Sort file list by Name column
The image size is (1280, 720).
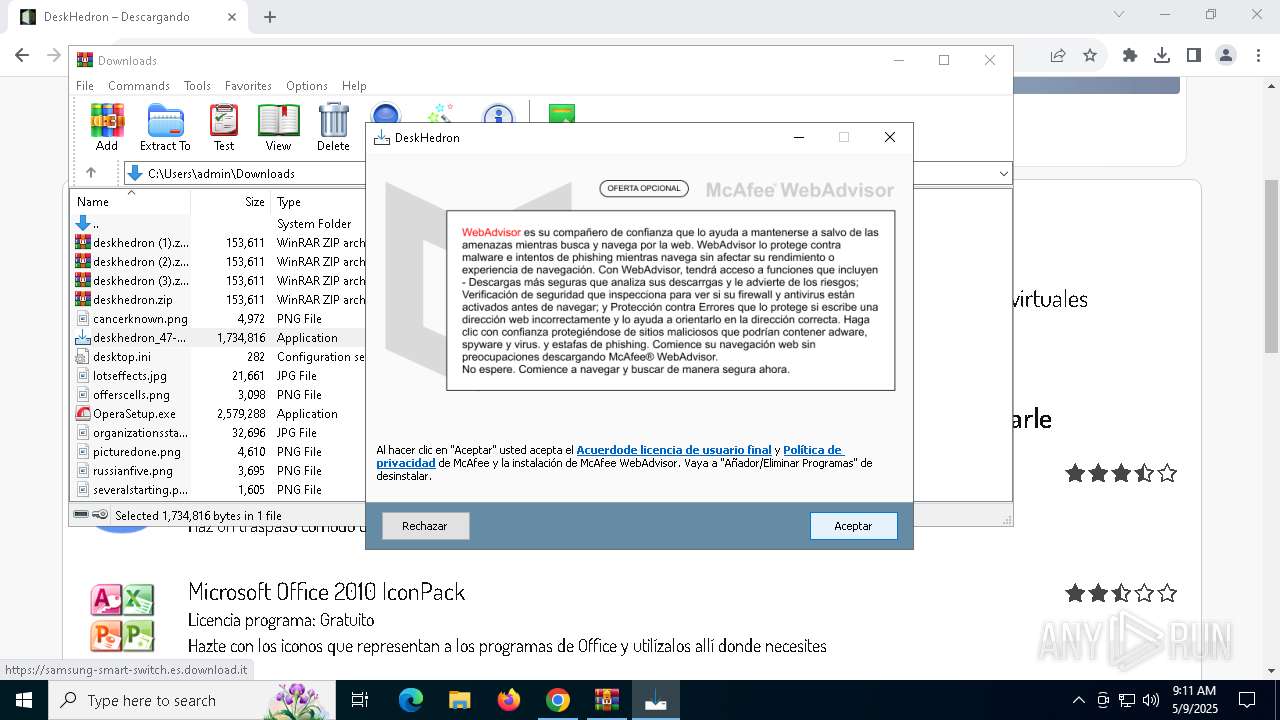[131, 201]
